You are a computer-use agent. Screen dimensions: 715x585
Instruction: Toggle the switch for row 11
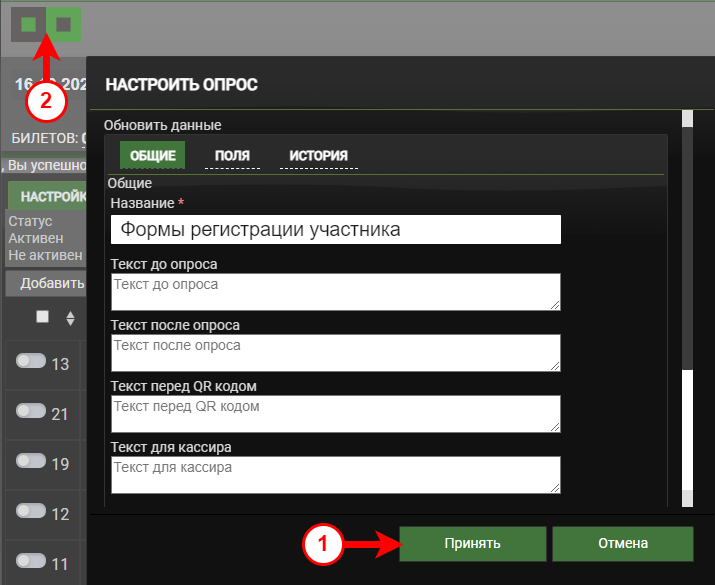click(x=31, y=560)
